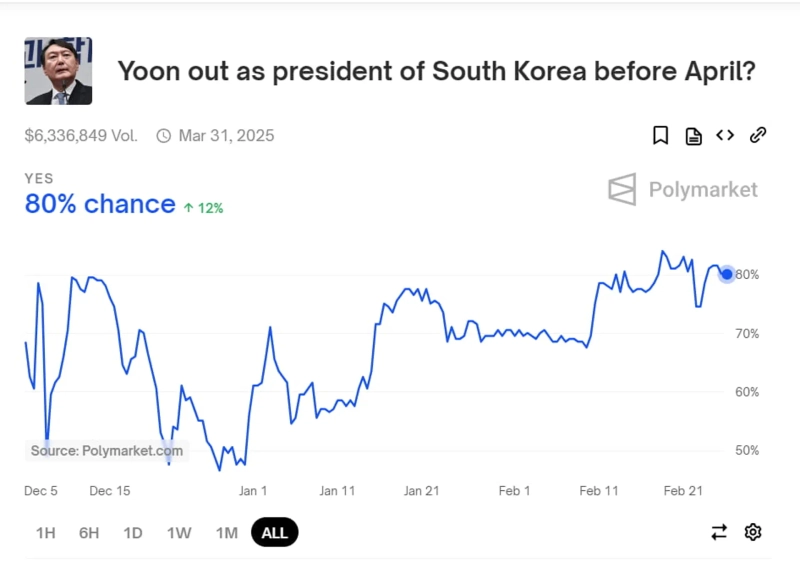Select the ALL time range

pyautogui.click(x=275, y=533)
